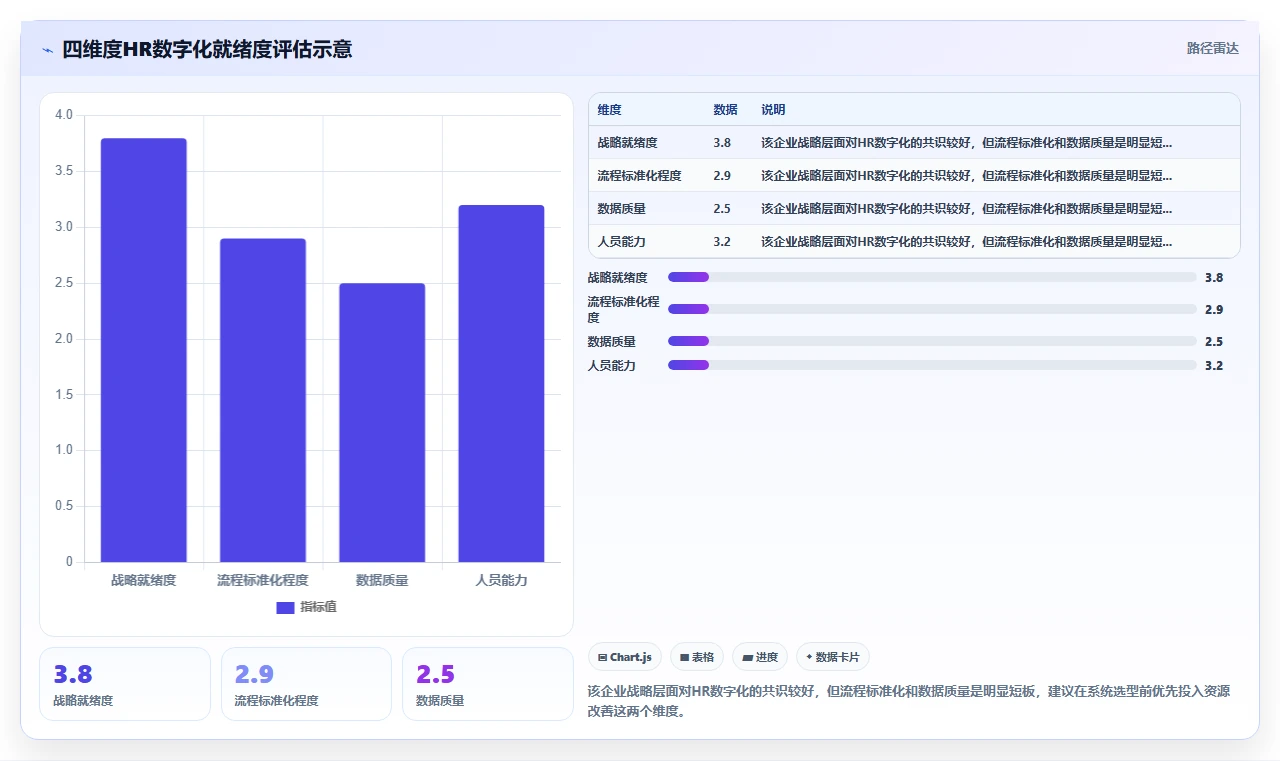
Task: Click the 维度 column header
Action: (x=609, y=110)
